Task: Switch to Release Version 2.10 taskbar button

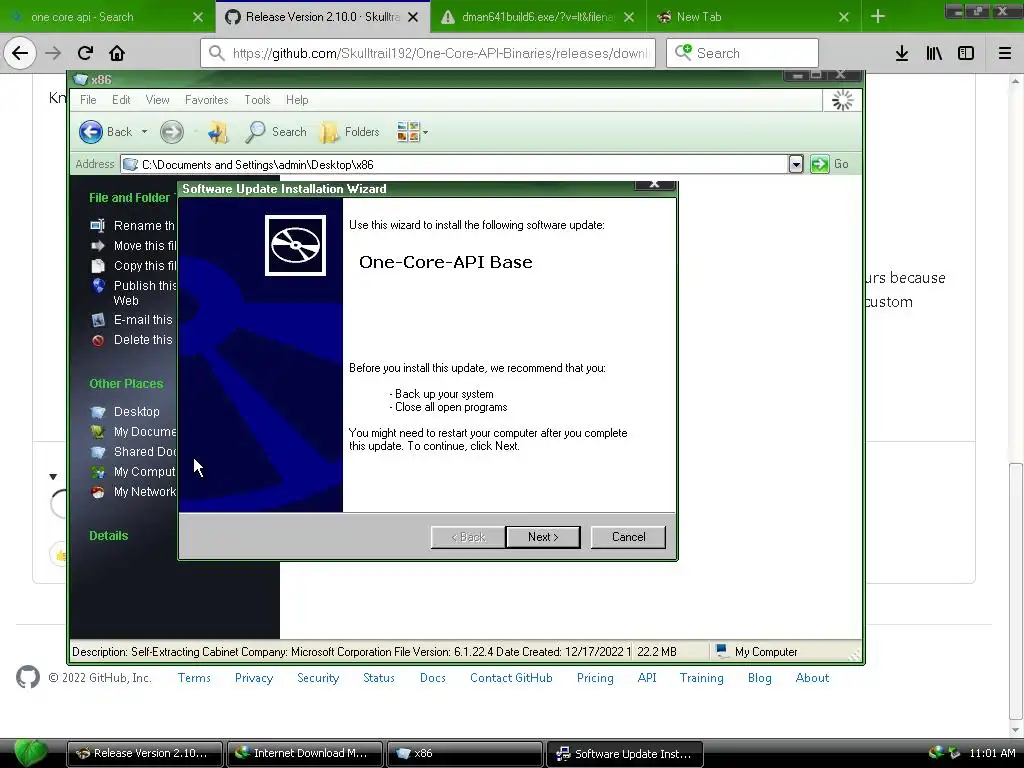Action: pos(145,753)
